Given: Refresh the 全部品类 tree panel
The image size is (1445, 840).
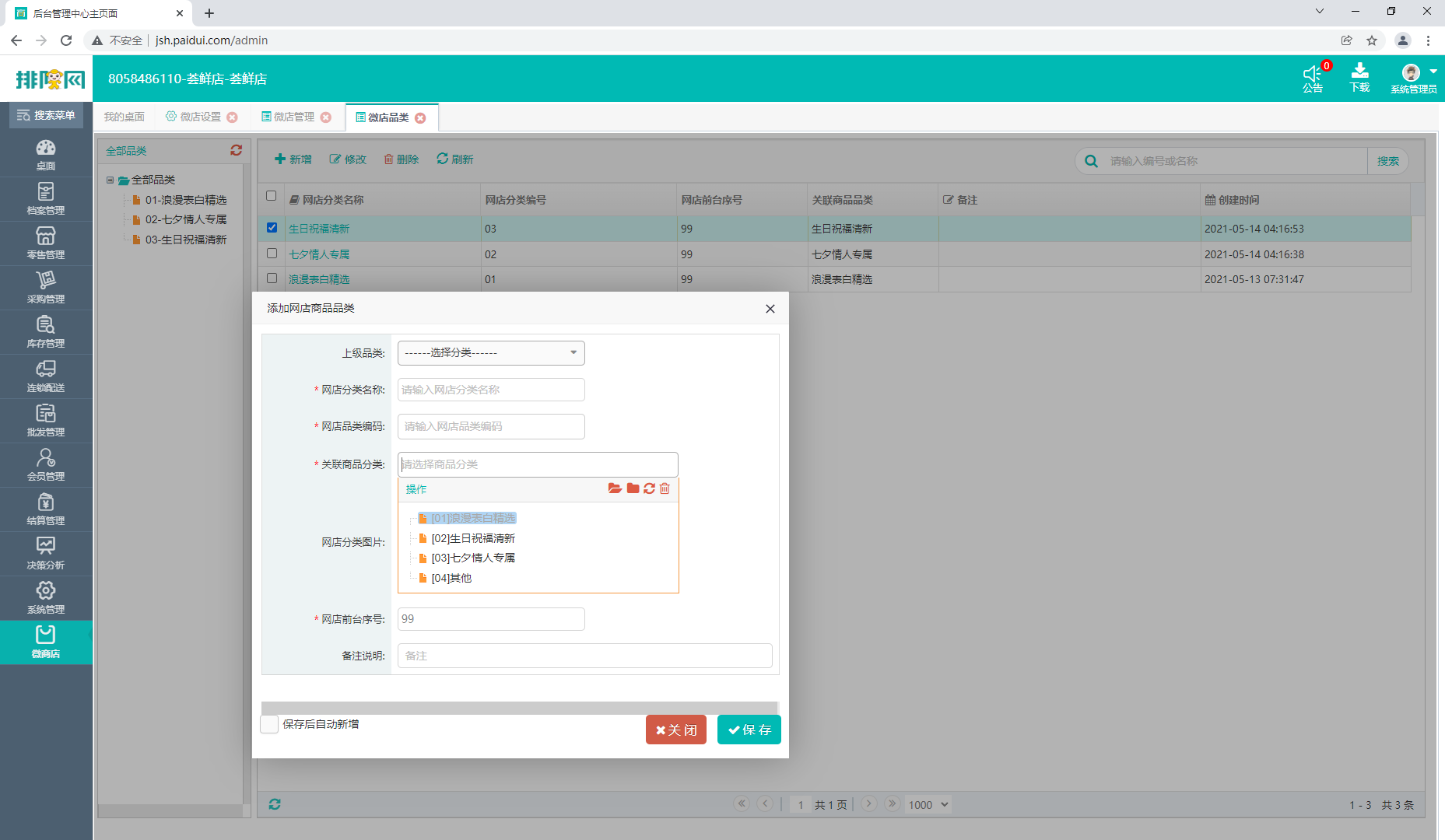Looking at the screenshot, I should click(236, 150).
